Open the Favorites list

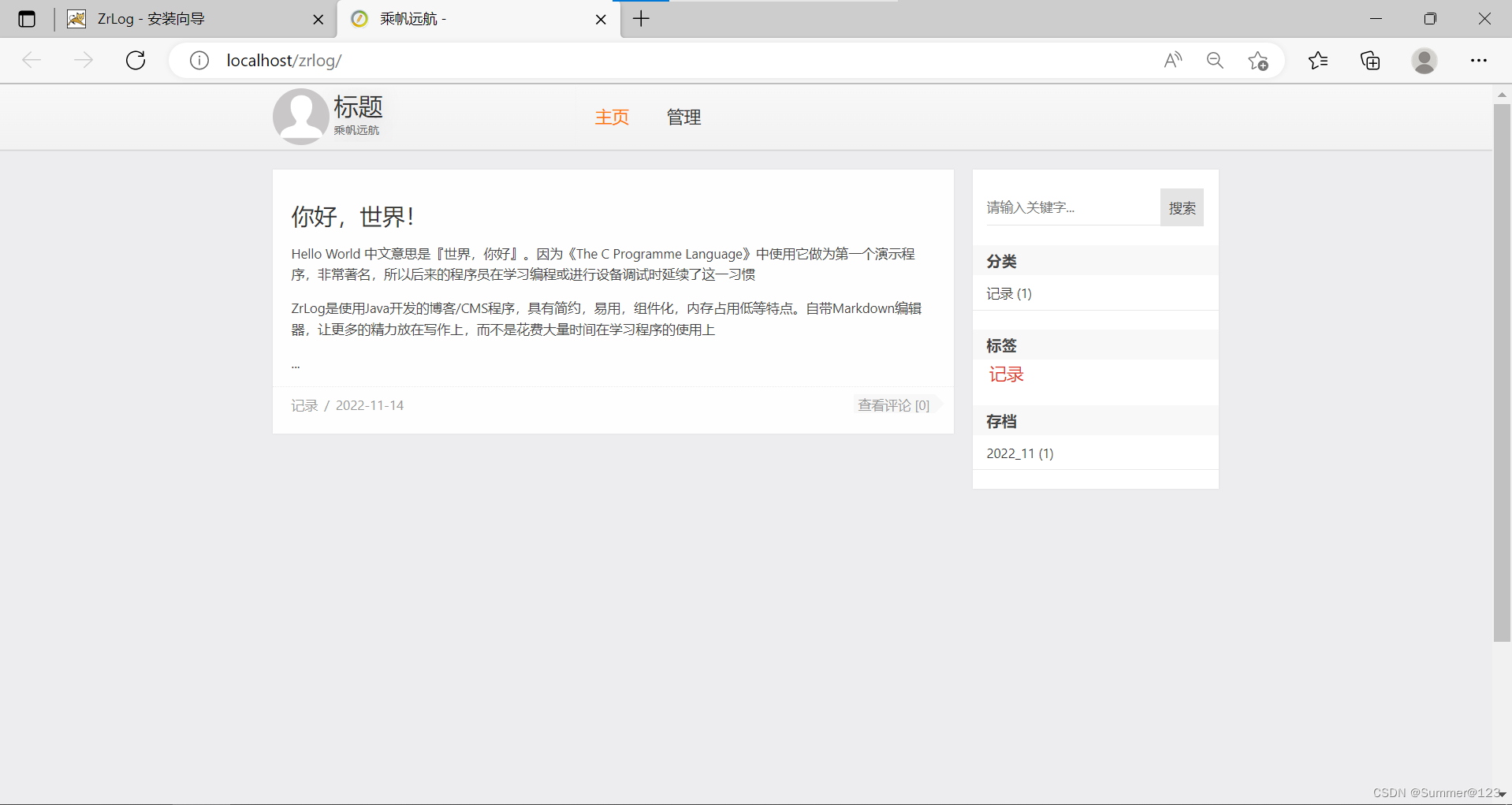[1318, 60]
